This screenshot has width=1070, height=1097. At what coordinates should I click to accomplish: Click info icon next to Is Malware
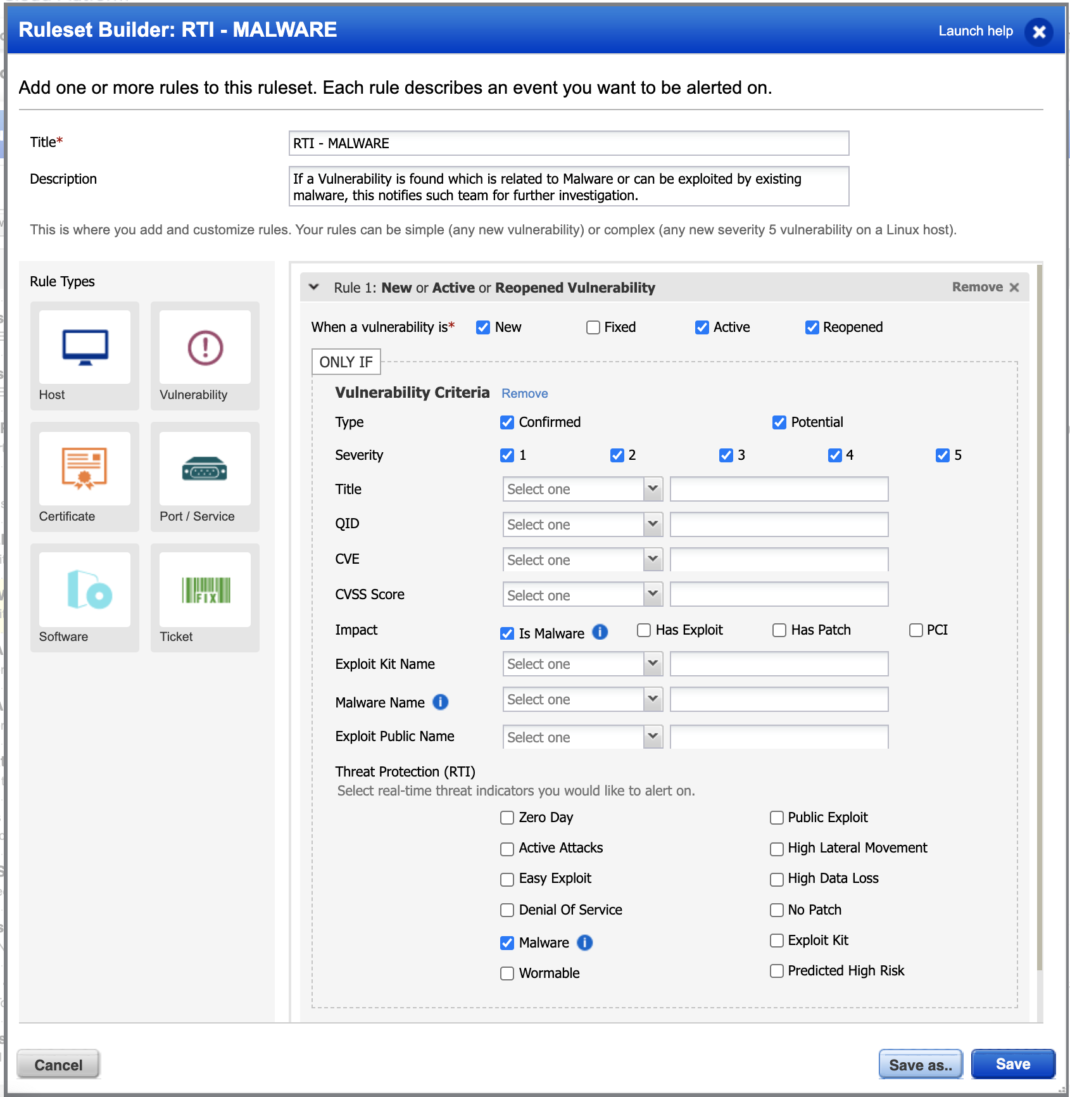click(600, 632)
